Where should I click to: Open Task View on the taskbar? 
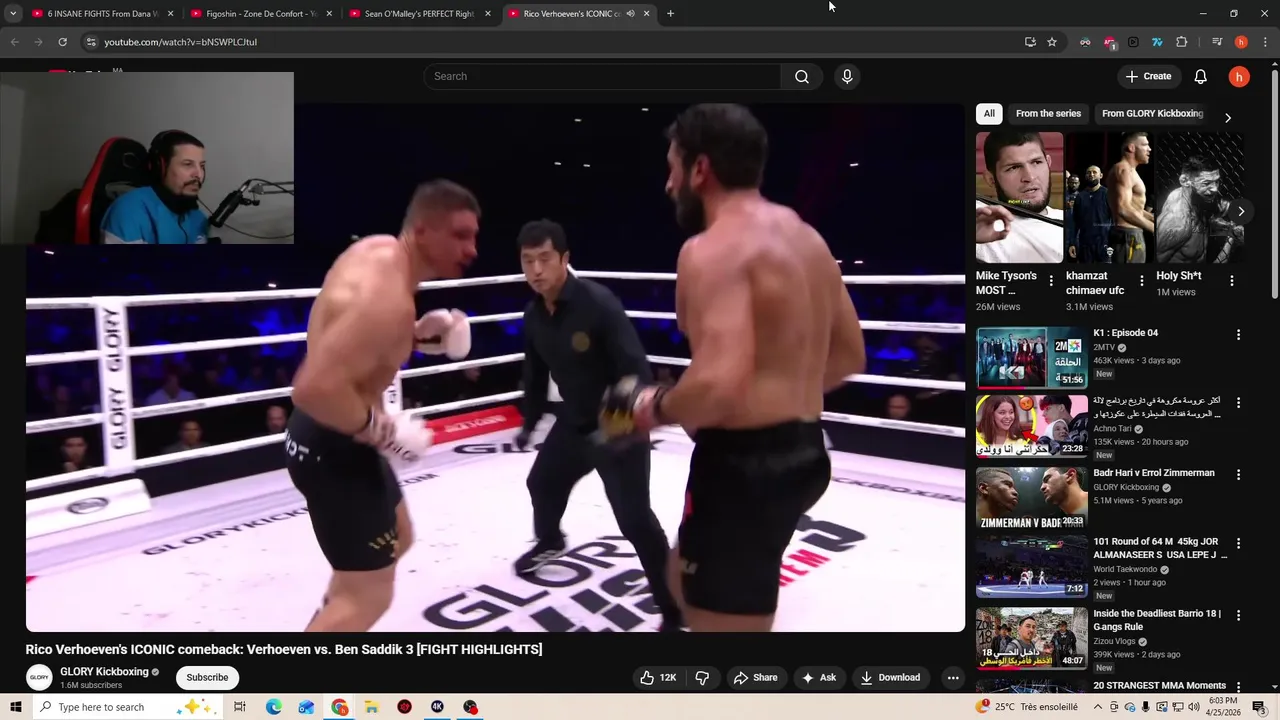coord(240,707)
